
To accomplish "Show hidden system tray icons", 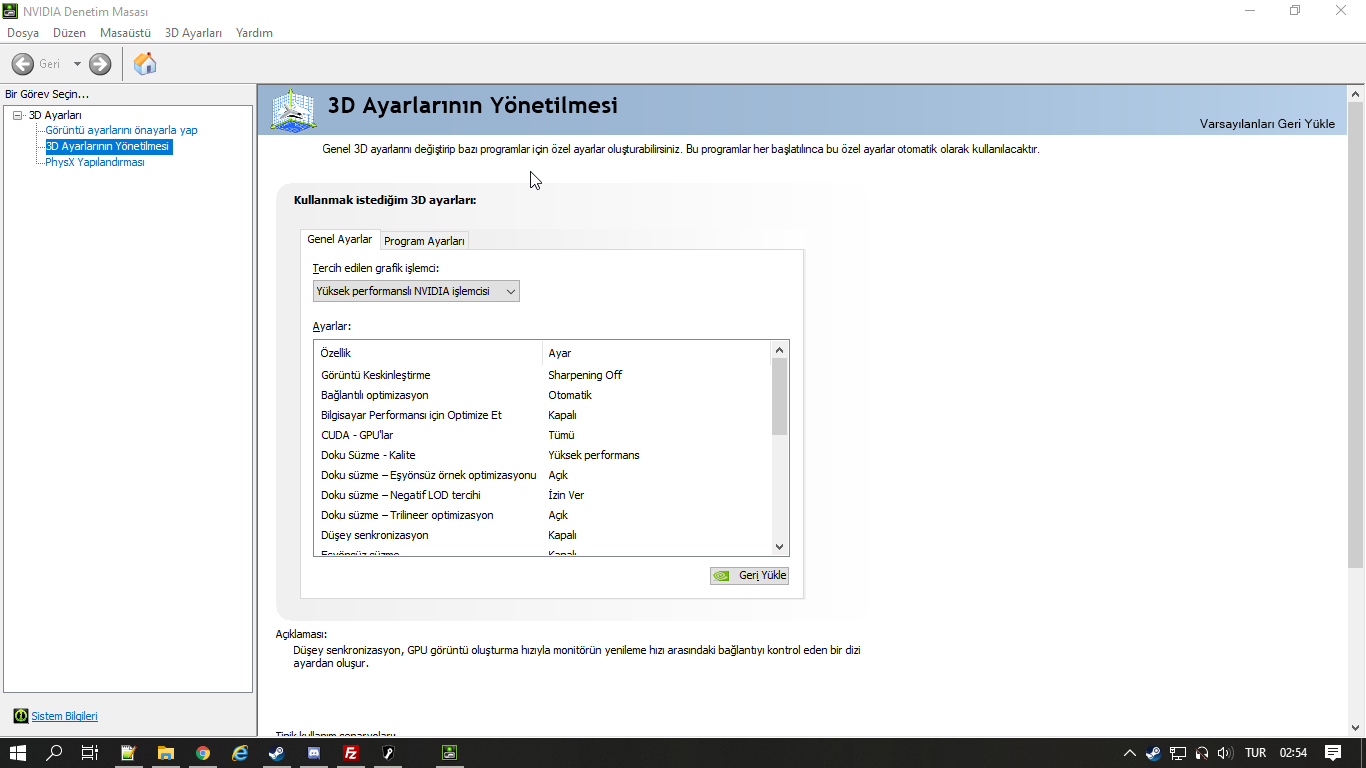I will click(x=1130, y=753).
